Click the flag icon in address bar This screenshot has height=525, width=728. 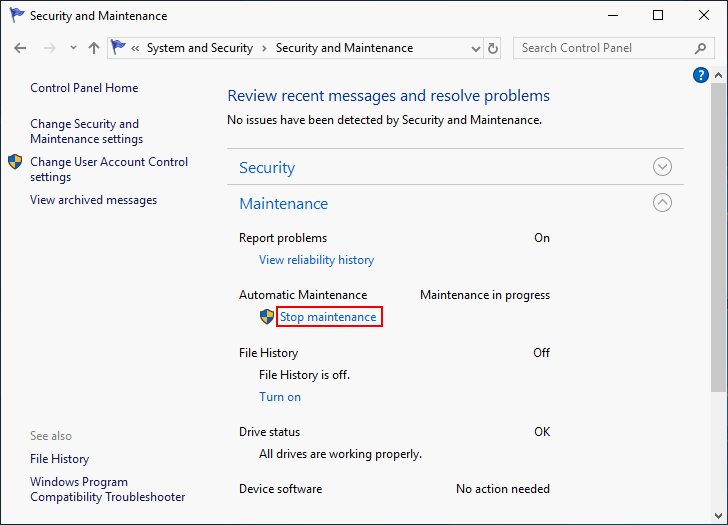118,47
